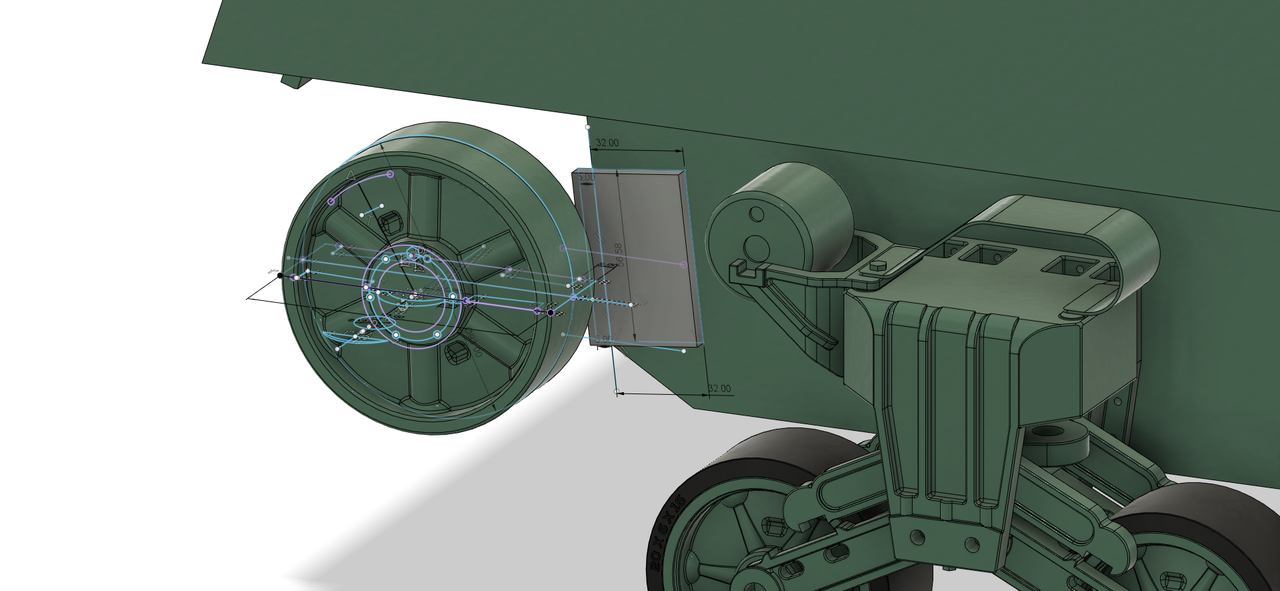The width and height of the screenshot is (1280, 591).
Task: Click the purple arc endpoint atop wheel
Action: tap(390, 174)
